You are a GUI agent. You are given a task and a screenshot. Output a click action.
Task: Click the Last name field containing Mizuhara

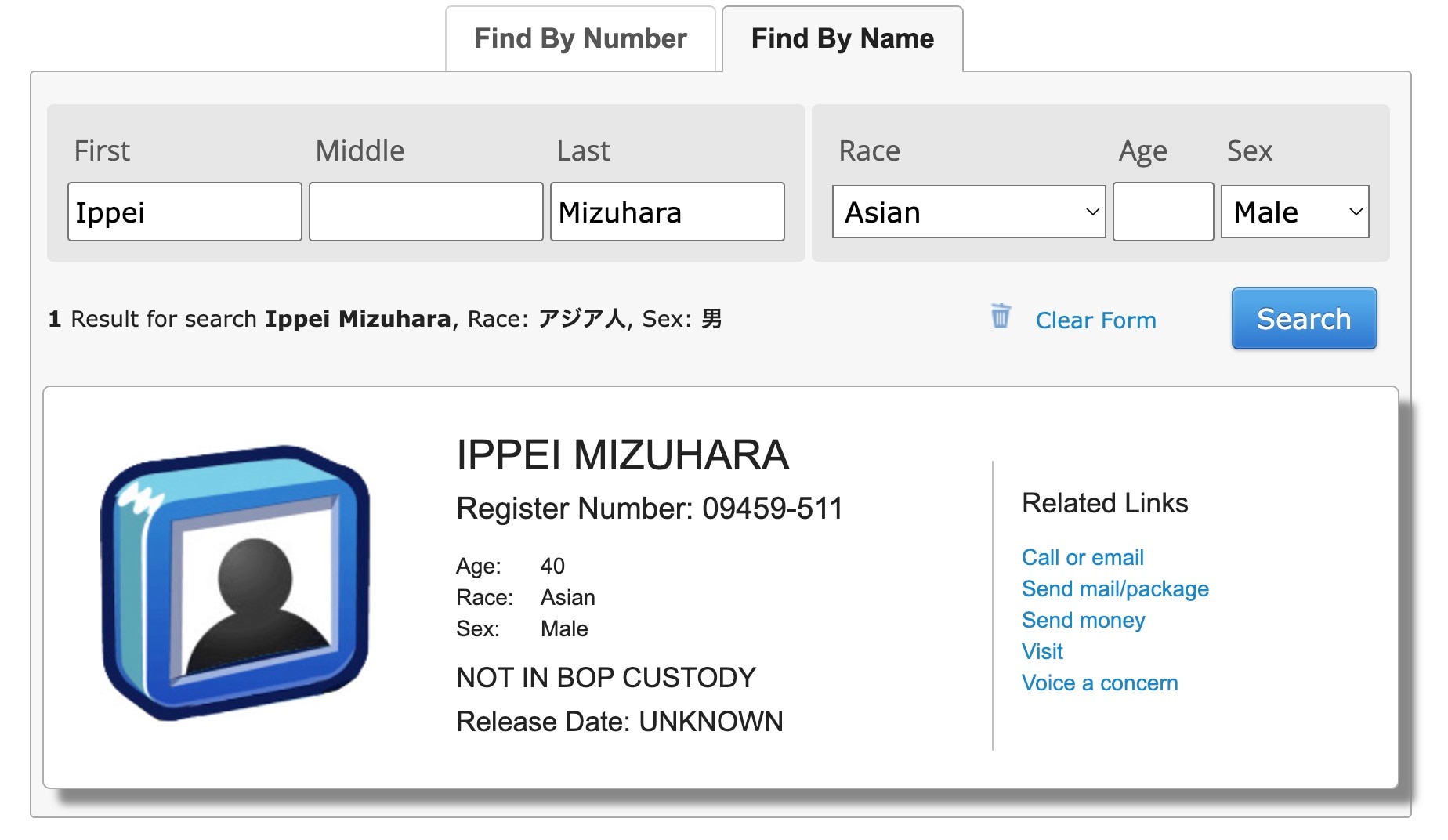coord(667,212)
